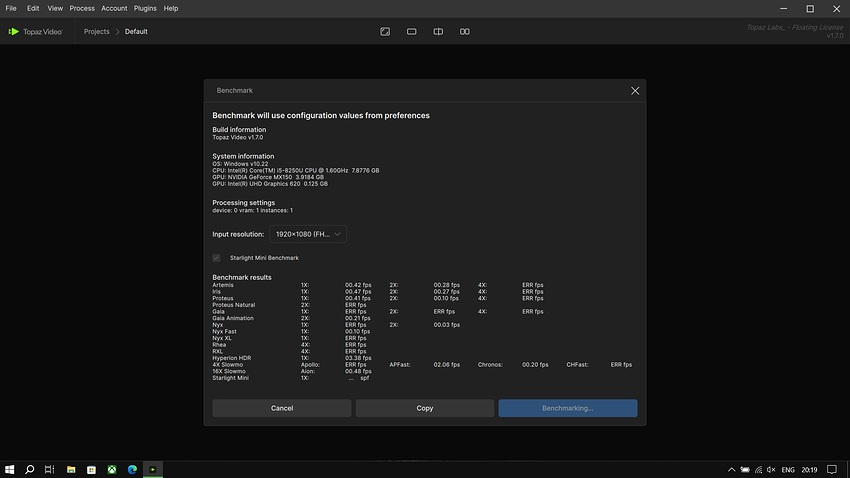Click the Starlight Mini result row
This screenshot has width=850, height=478.
(x=291, y=378)
